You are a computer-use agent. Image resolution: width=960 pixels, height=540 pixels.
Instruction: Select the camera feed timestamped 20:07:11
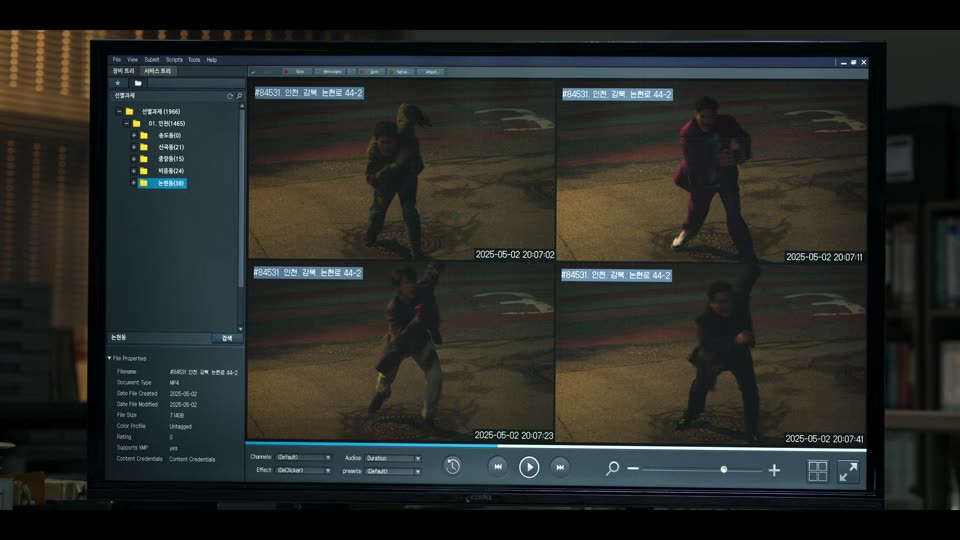(711, 171)
